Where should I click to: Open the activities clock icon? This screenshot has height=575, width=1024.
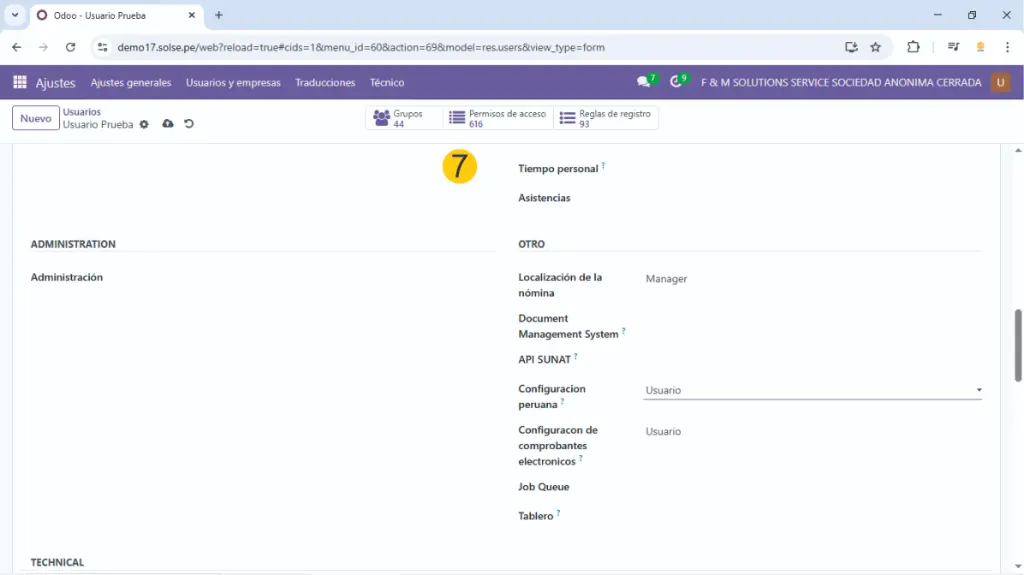click(677, 82)
